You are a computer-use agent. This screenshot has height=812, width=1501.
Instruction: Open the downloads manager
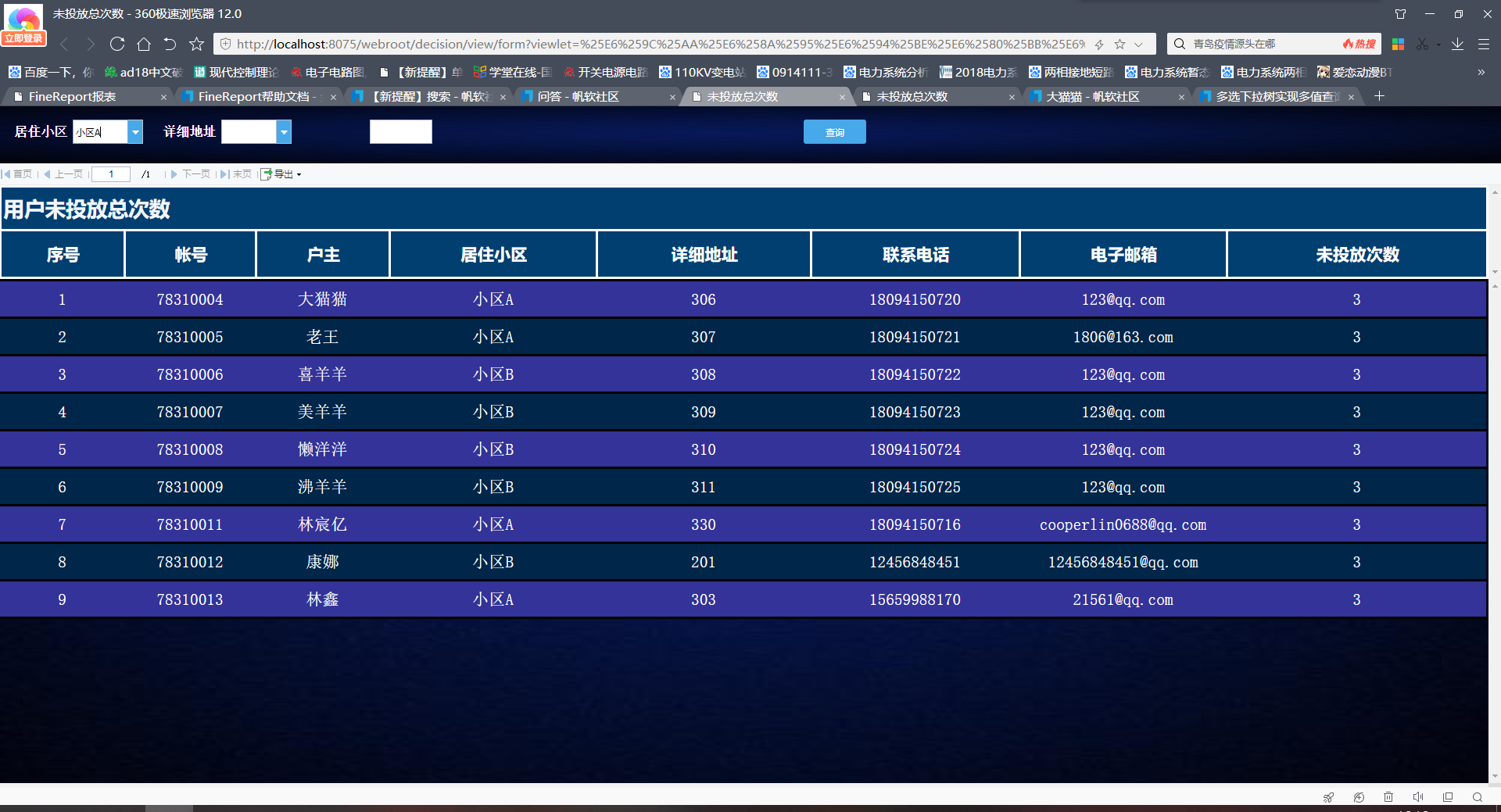1458,45
